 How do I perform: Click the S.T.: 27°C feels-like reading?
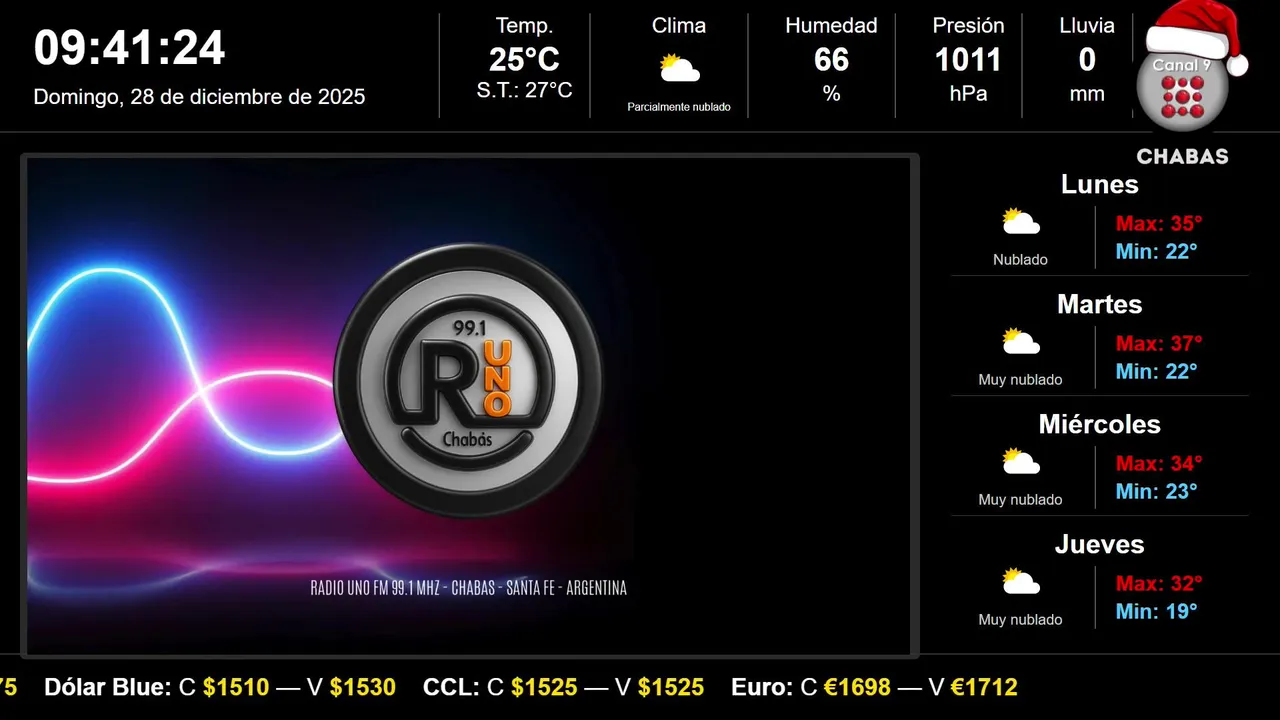pos(524,90)
